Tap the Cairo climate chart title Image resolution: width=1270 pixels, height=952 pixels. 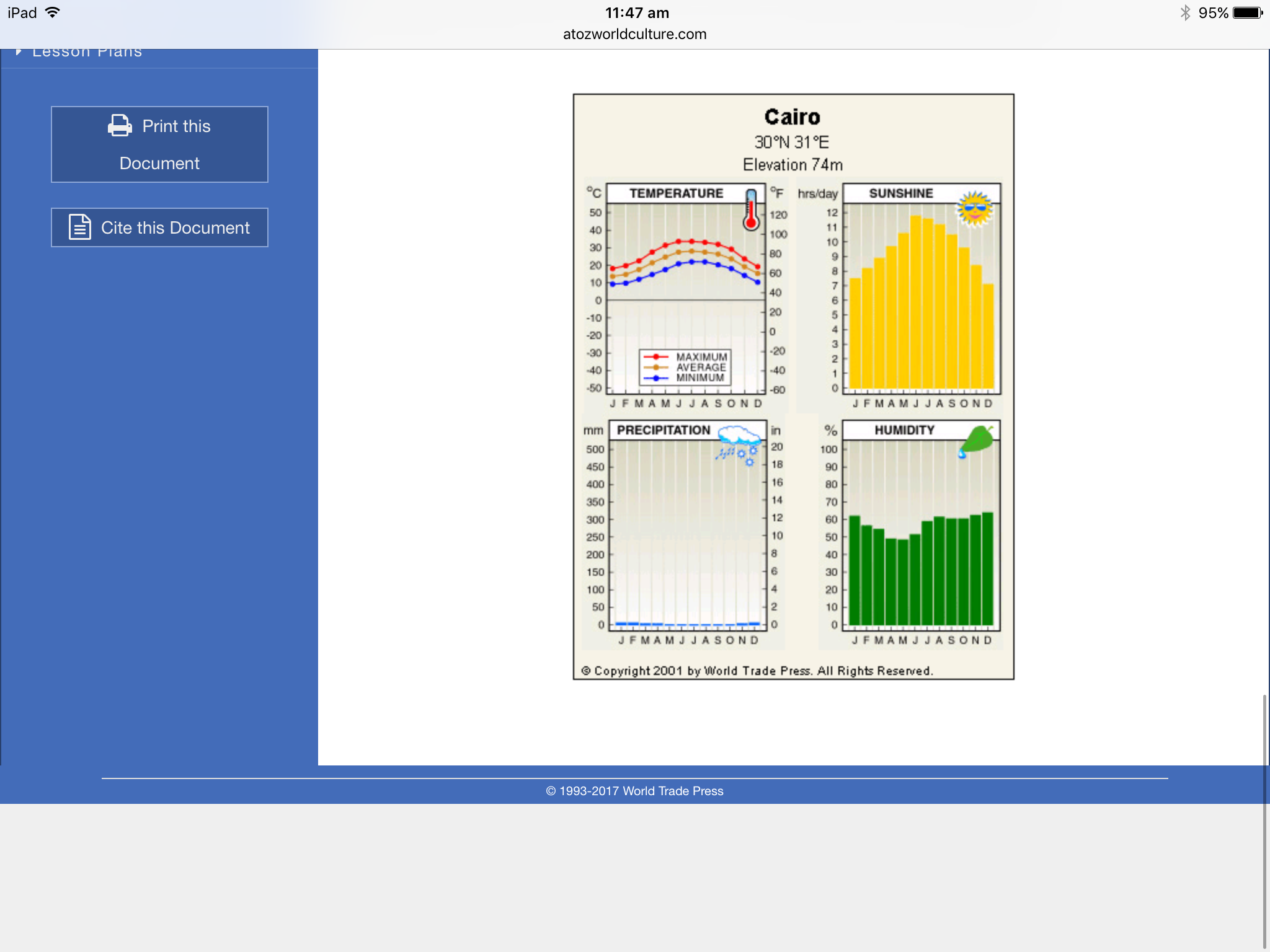[x=792, y=117]
